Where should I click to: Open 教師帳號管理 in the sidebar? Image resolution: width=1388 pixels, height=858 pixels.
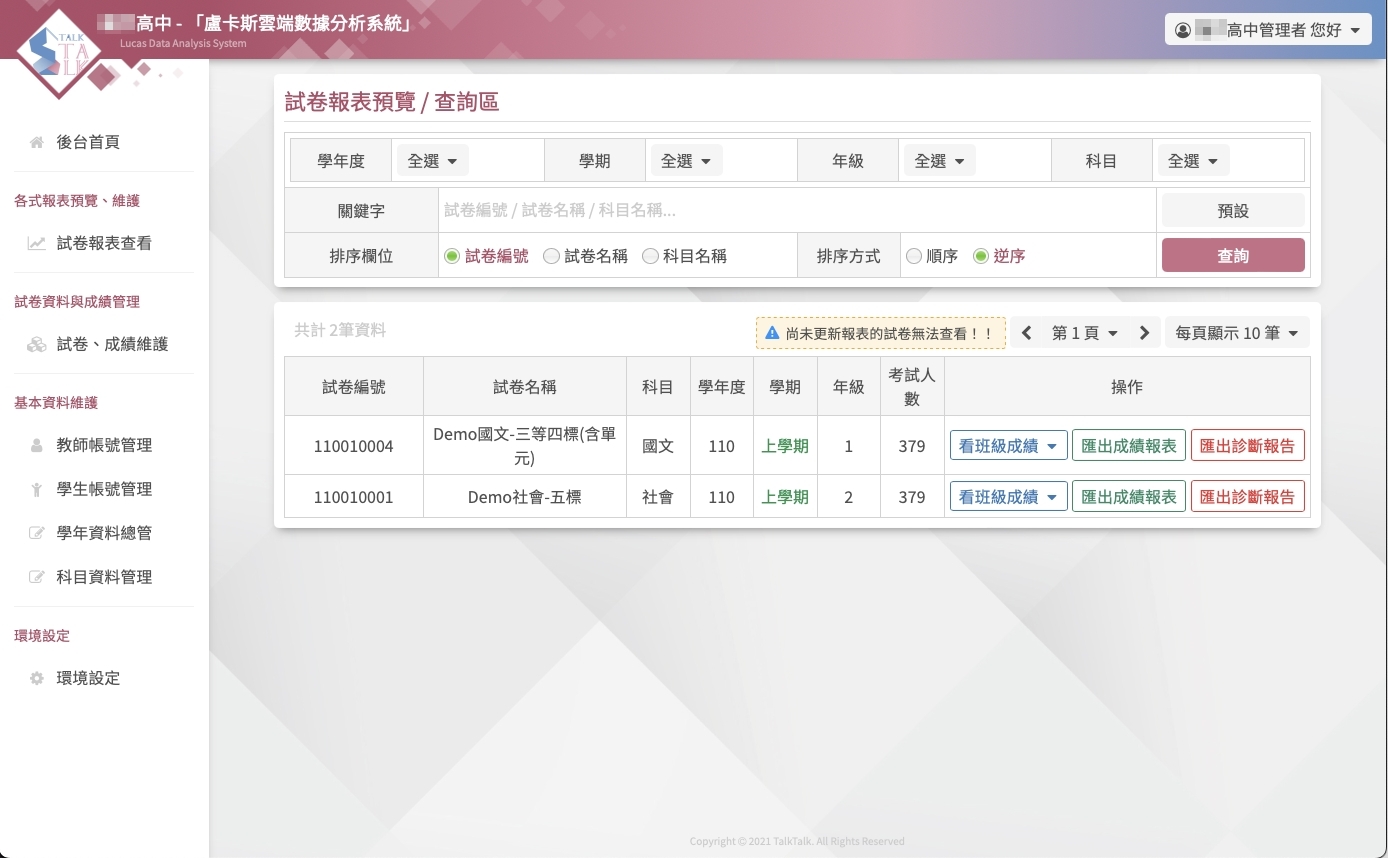104,445
